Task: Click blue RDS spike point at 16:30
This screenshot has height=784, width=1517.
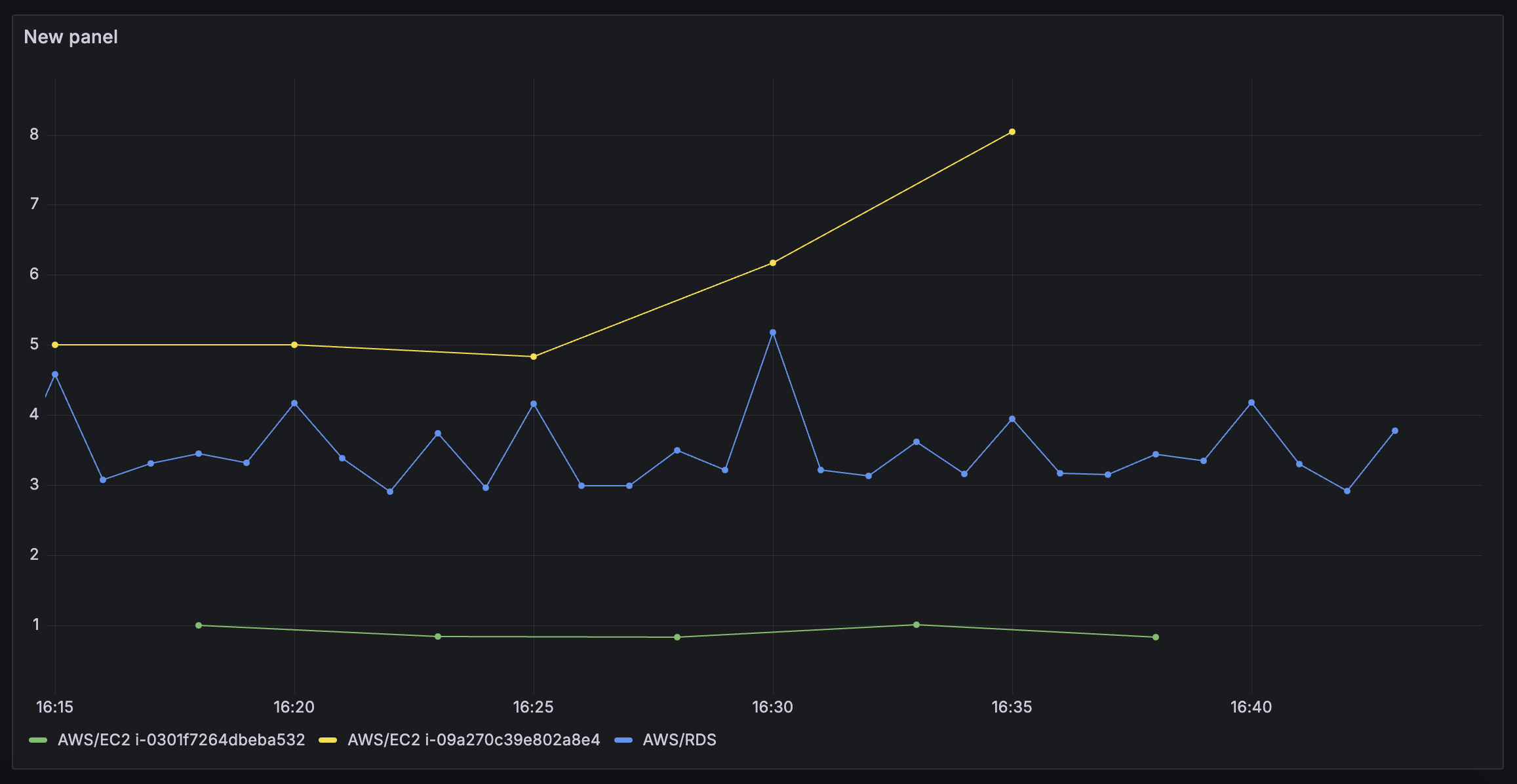Action: coord(773,332)
